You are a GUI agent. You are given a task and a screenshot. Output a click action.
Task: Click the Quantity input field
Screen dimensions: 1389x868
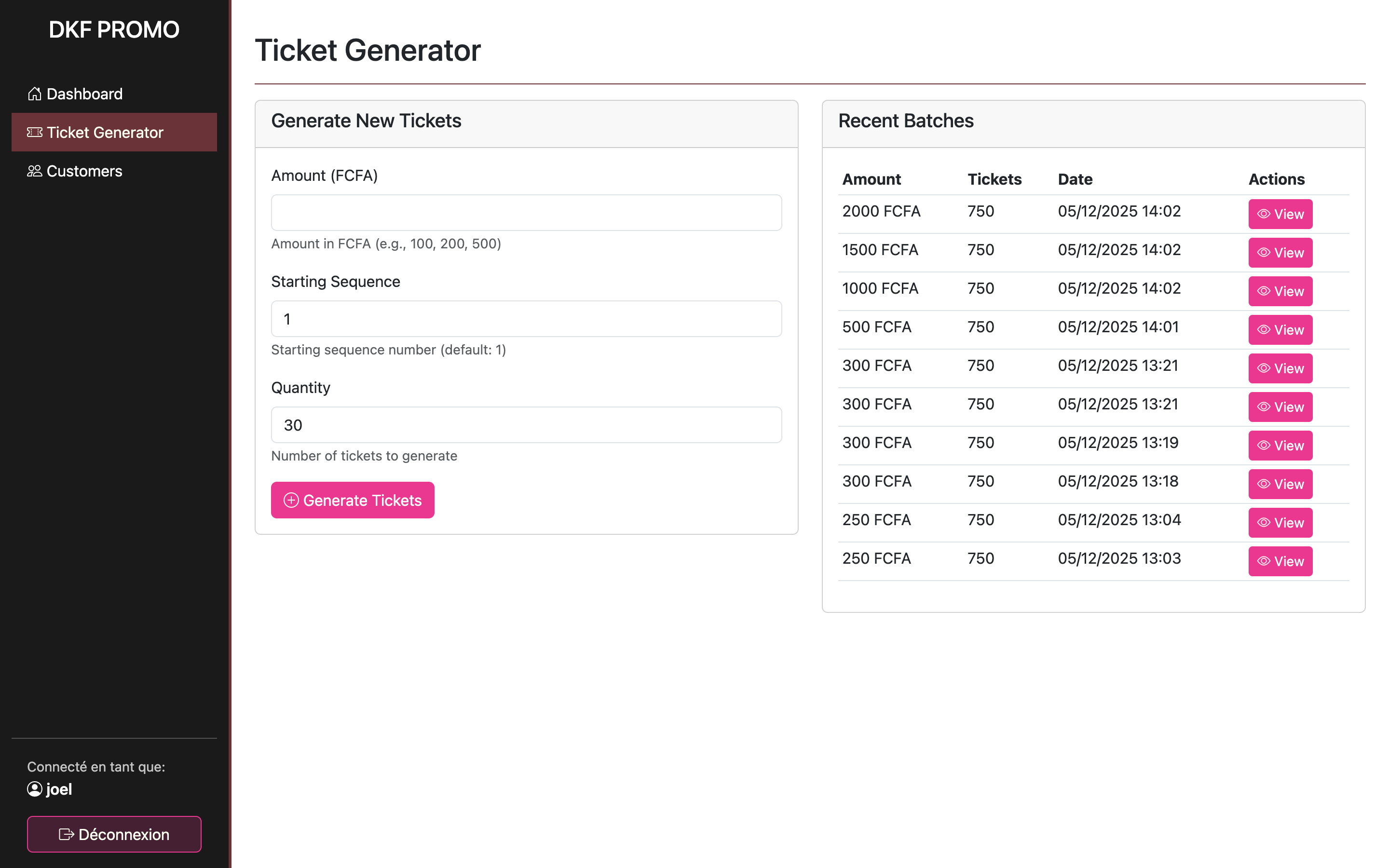[x=526, y=425]
